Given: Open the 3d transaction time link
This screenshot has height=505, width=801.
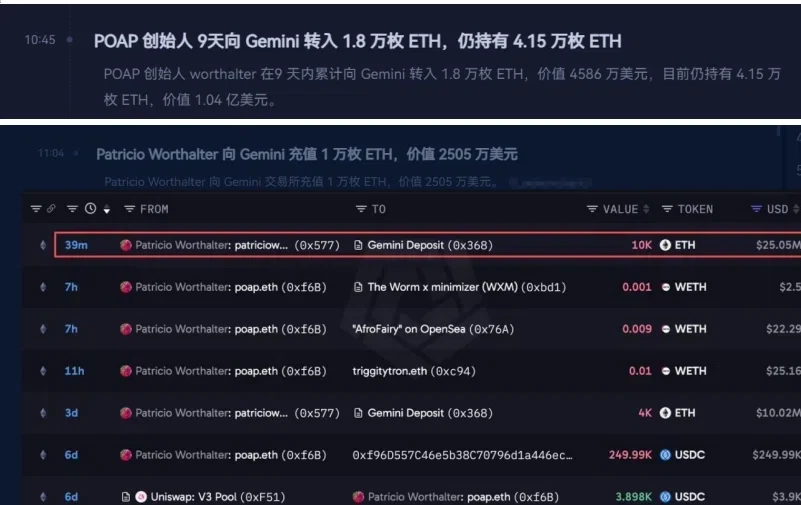Looking at the screenshot, I should pos(71,413).
